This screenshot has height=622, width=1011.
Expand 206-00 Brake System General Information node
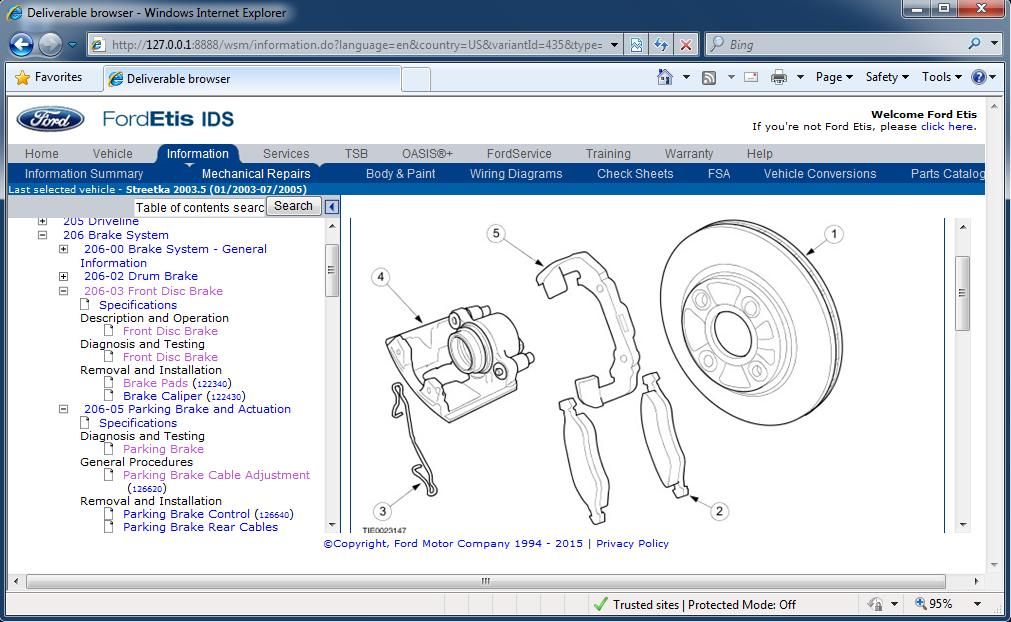(x=64, y=249)
